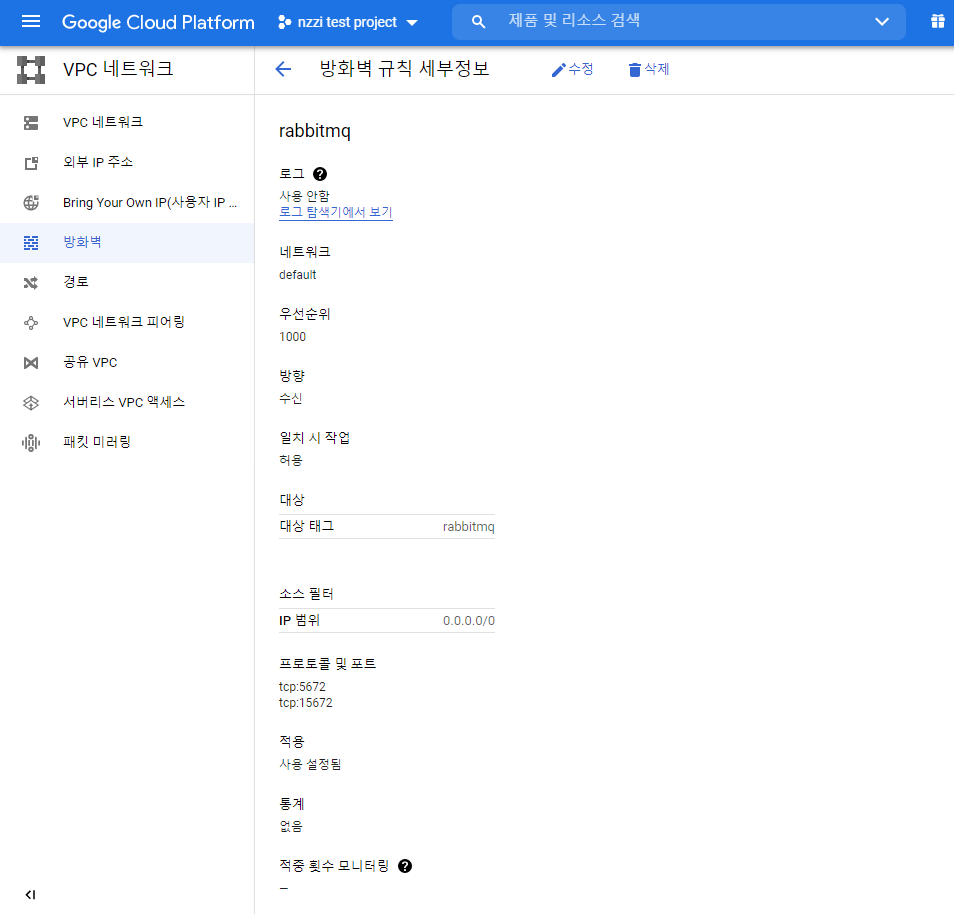Open 경로 menu item
The image size is (954, 914).
pos(127,282)
